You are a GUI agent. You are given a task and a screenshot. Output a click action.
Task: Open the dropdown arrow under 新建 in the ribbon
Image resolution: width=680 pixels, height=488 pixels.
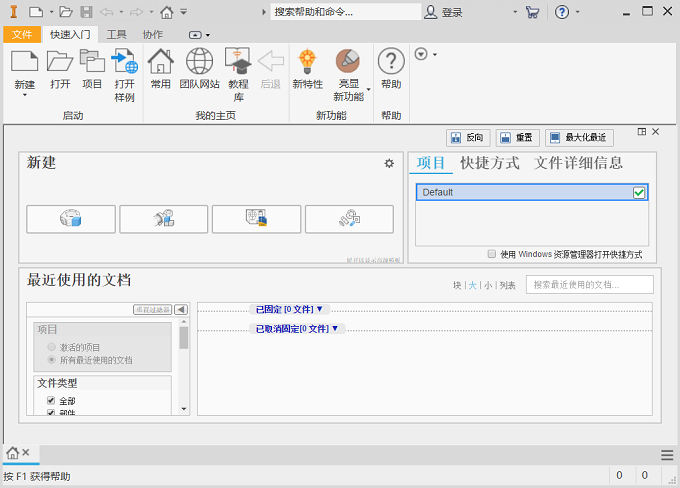coord(25,95)
